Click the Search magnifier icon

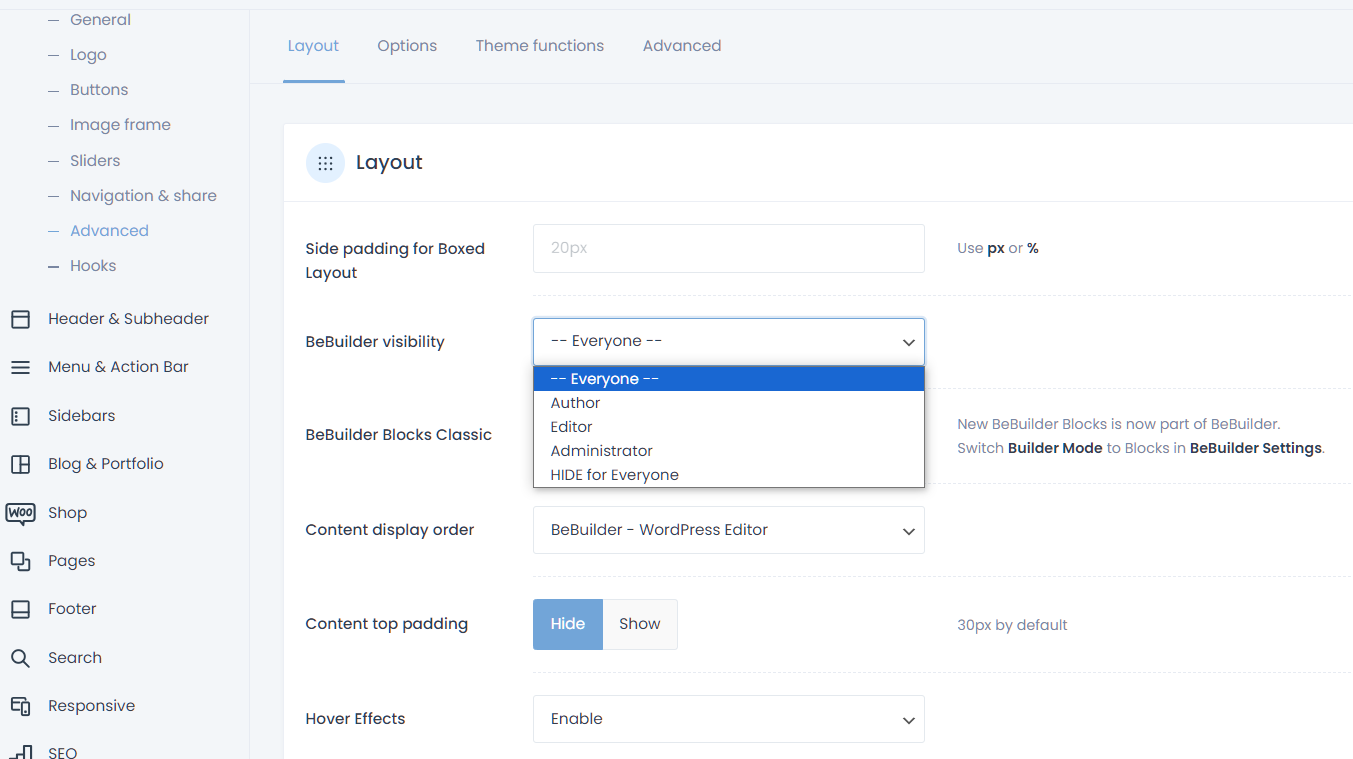[x=20, y=658]
